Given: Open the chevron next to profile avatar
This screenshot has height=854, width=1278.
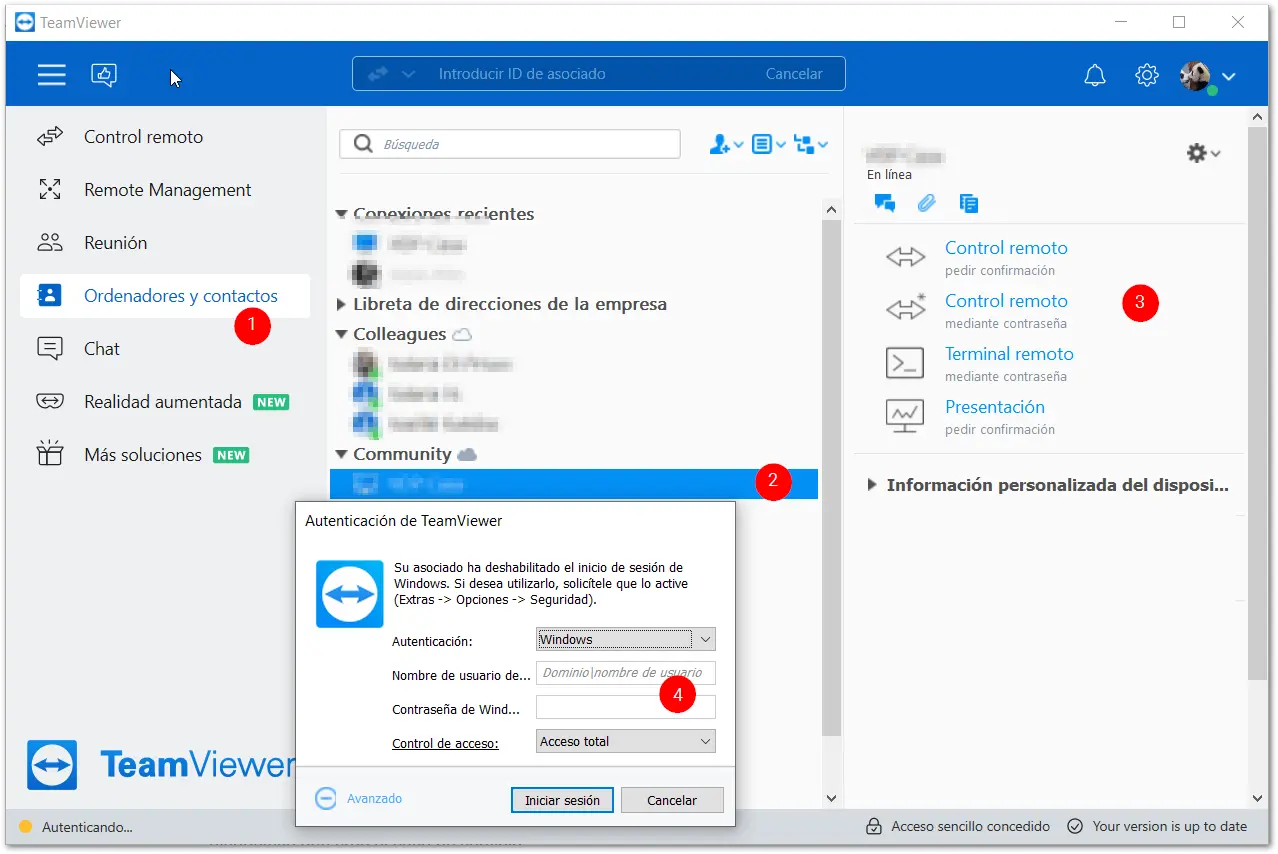Looking at the screenshot, I should tap(1229, 76).
